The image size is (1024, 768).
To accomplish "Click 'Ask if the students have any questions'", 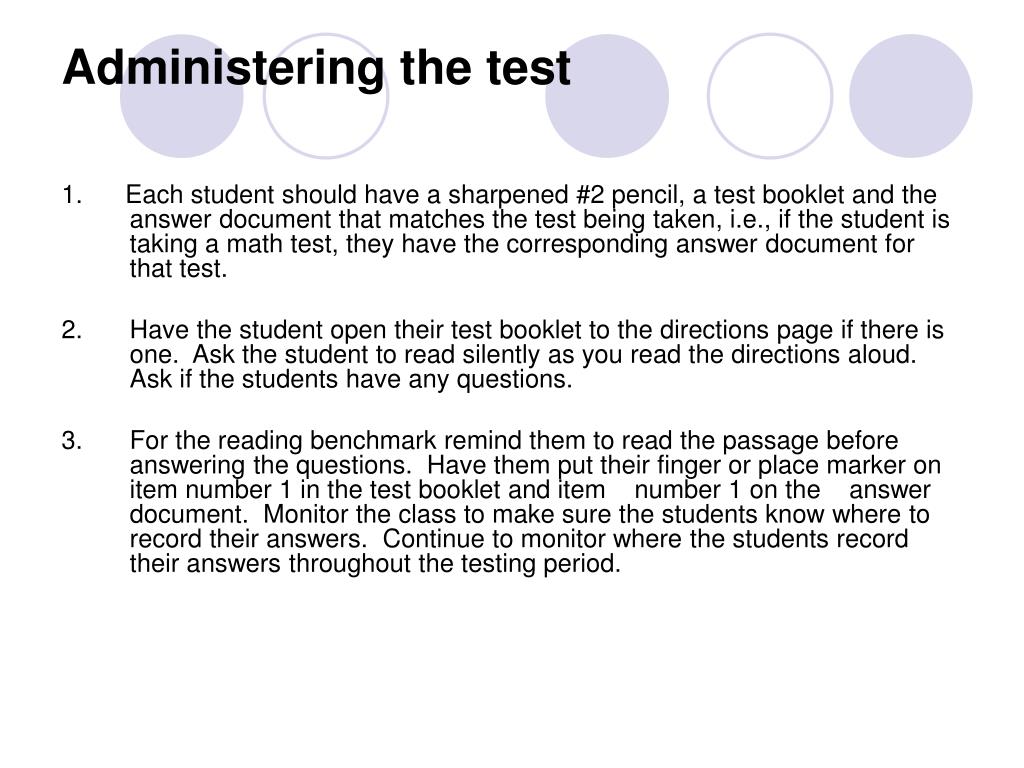I will (351, 379).
